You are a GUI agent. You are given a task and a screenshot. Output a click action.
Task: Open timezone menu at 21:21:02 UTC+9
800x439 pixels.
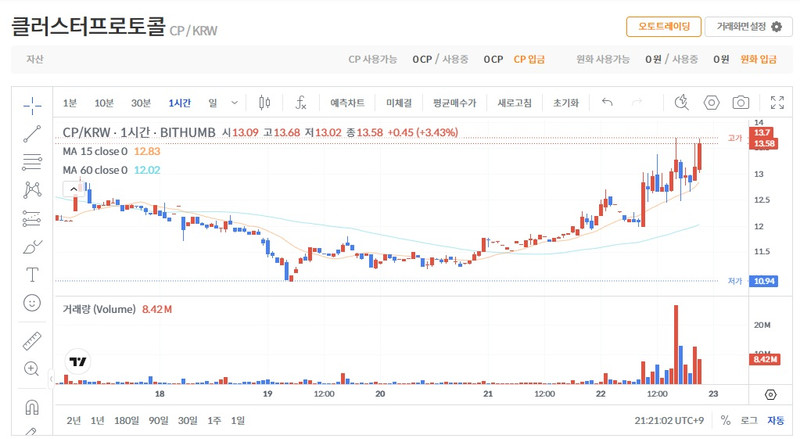[x=669, y=421]
